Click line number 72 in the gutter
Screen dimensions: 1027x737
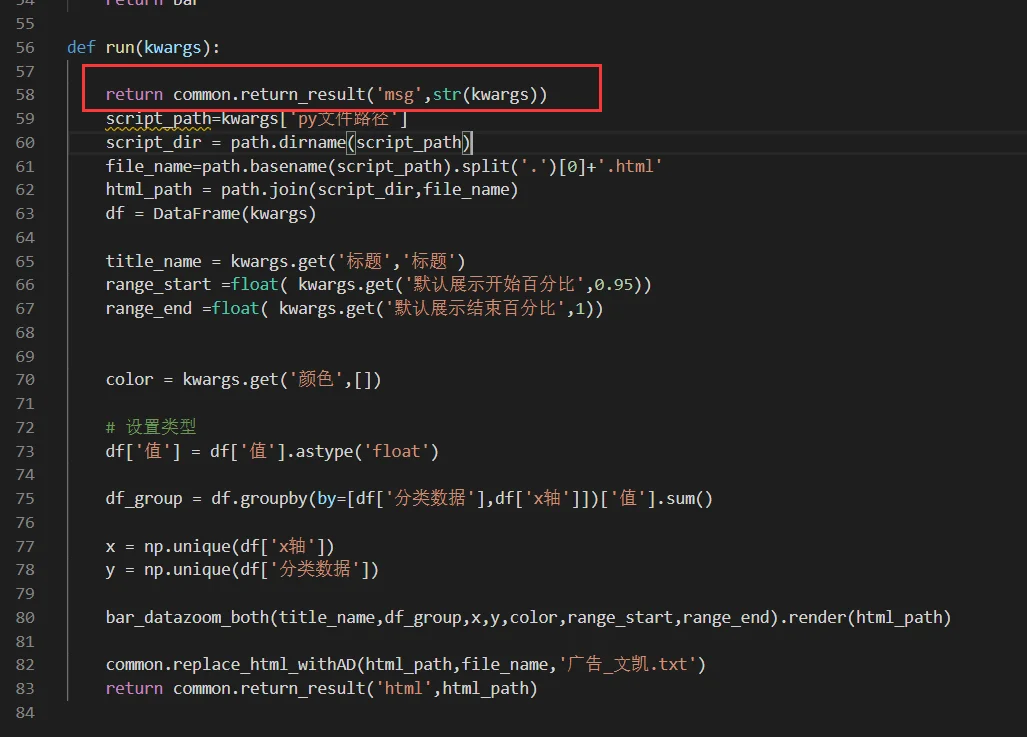pos(25,428)
